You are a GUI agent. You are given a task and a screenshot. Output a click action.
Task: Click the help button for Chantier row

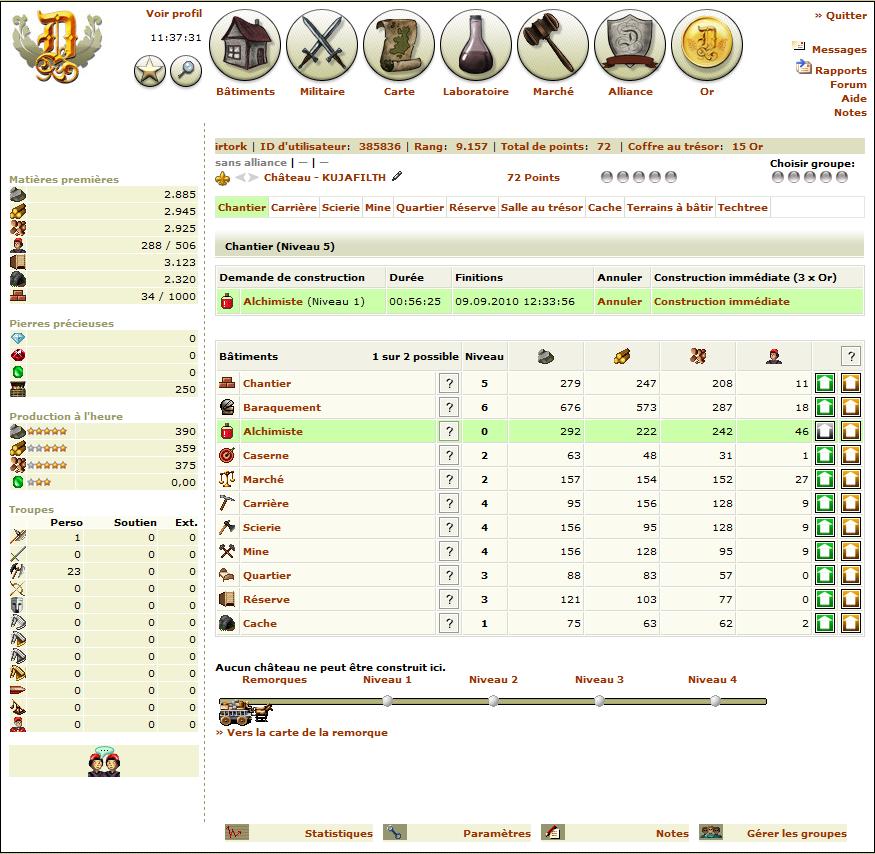coord(449,383)
